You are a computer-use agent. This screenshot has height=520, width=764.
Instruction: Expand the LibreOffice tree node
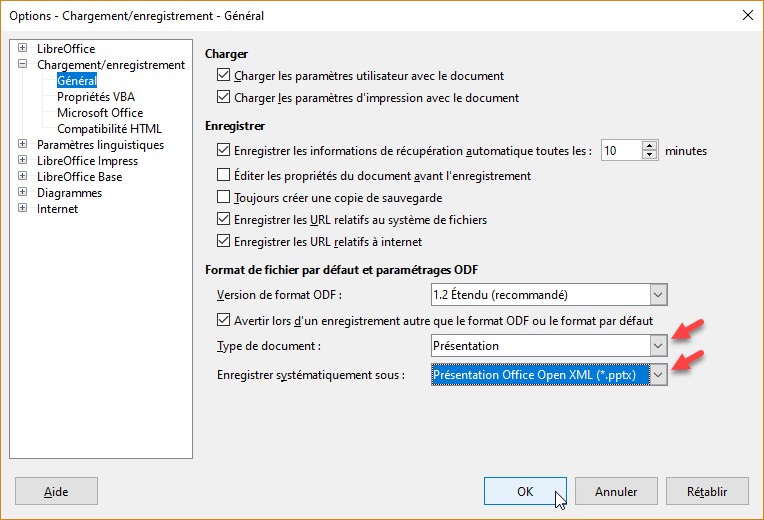point(23,48)
